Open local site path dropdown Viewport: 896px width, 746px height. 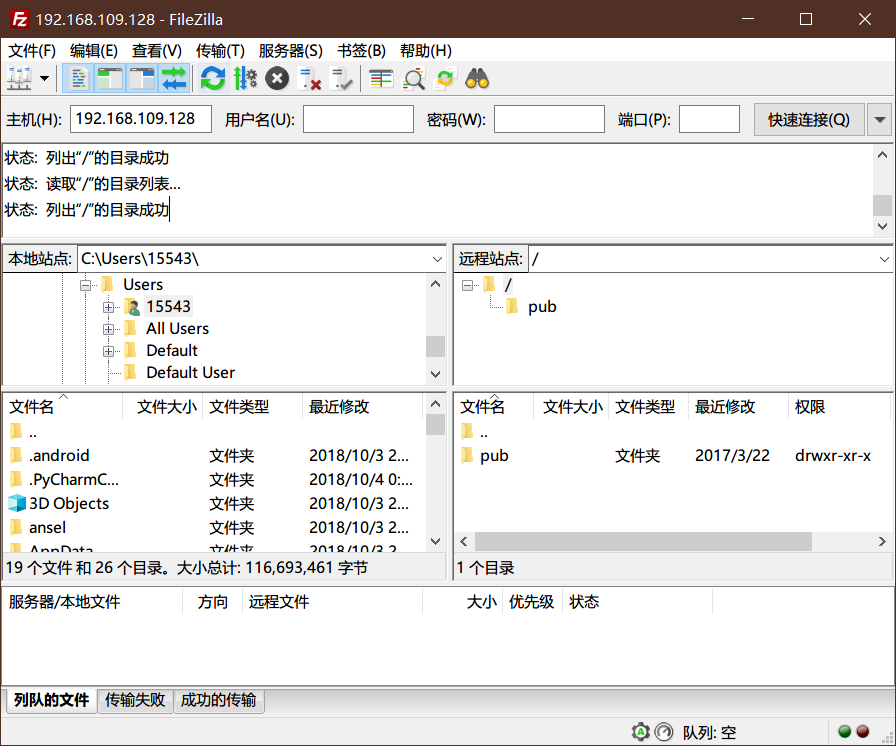pos(437,259)
